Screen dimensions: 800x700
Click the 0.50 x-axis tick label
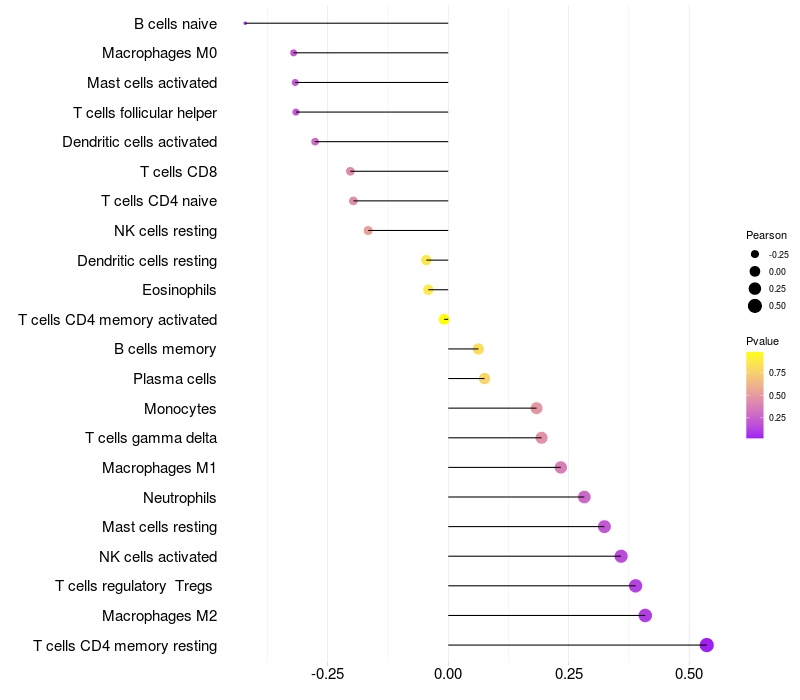[x=689, y=674]
